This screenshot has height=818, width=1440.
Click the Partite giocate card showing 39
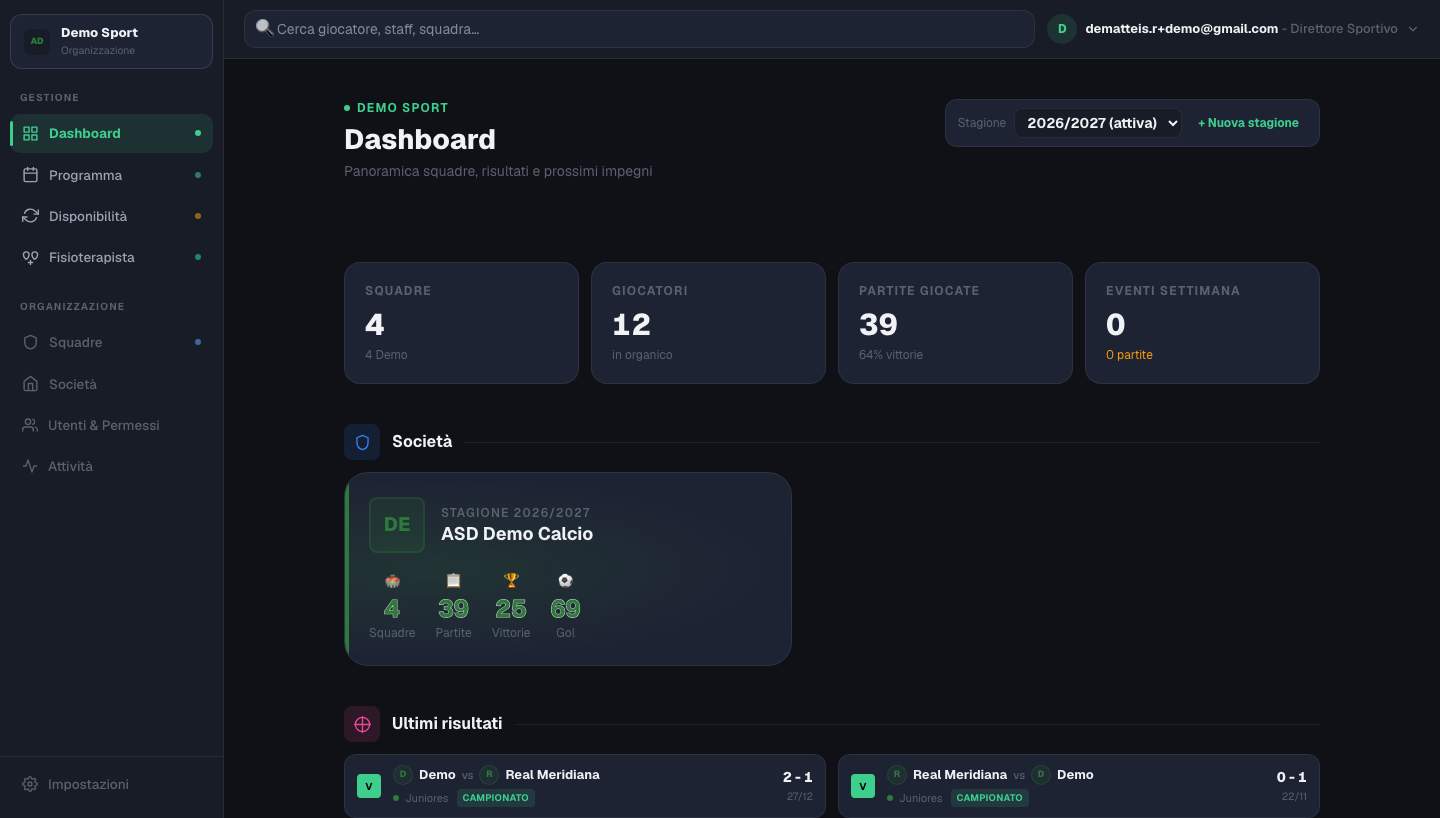click(955, 323)
